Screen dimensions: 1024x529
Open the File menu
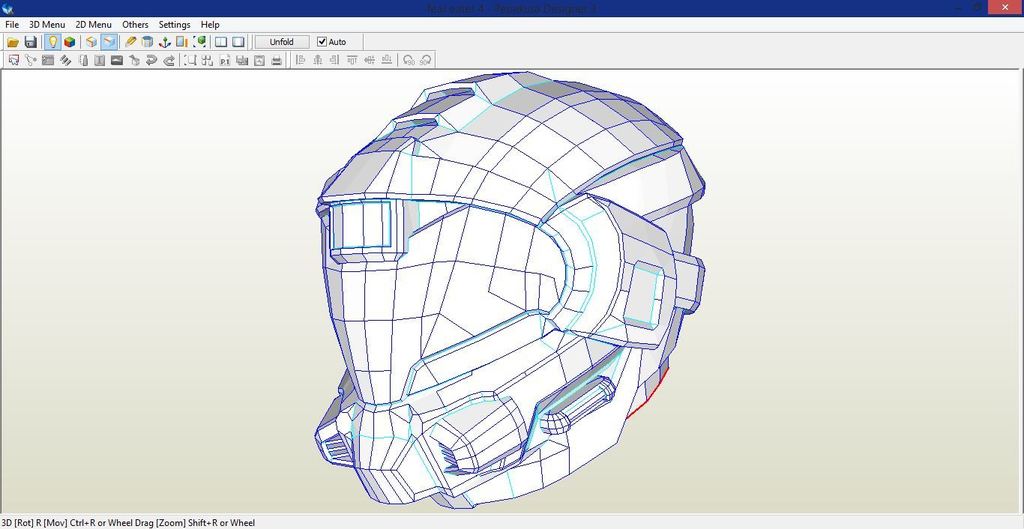[x=12, y=24]
